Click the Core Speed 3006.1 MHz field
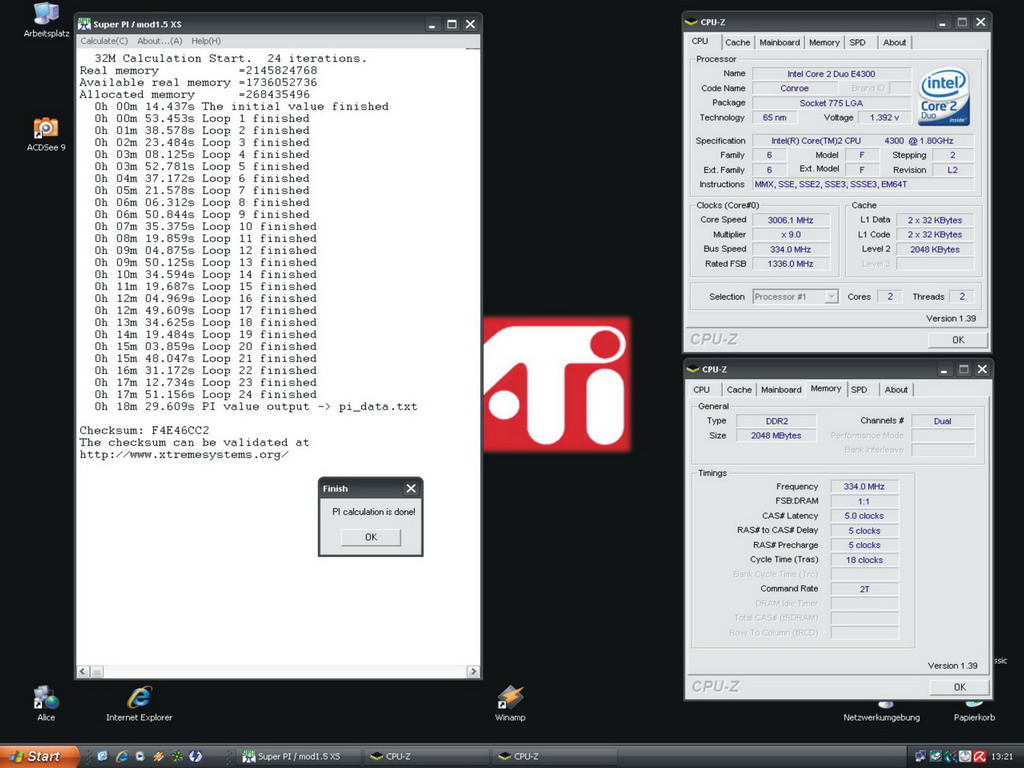1024x768 pixels. (x=791, y=221)
